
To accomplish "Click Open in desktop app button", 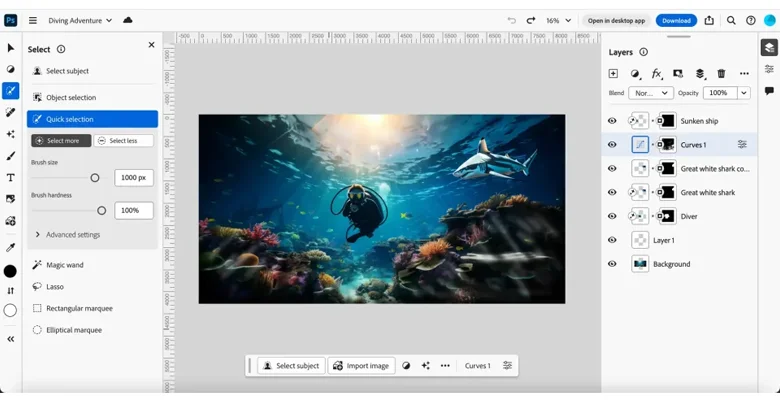I will click(x=616, y=20).
